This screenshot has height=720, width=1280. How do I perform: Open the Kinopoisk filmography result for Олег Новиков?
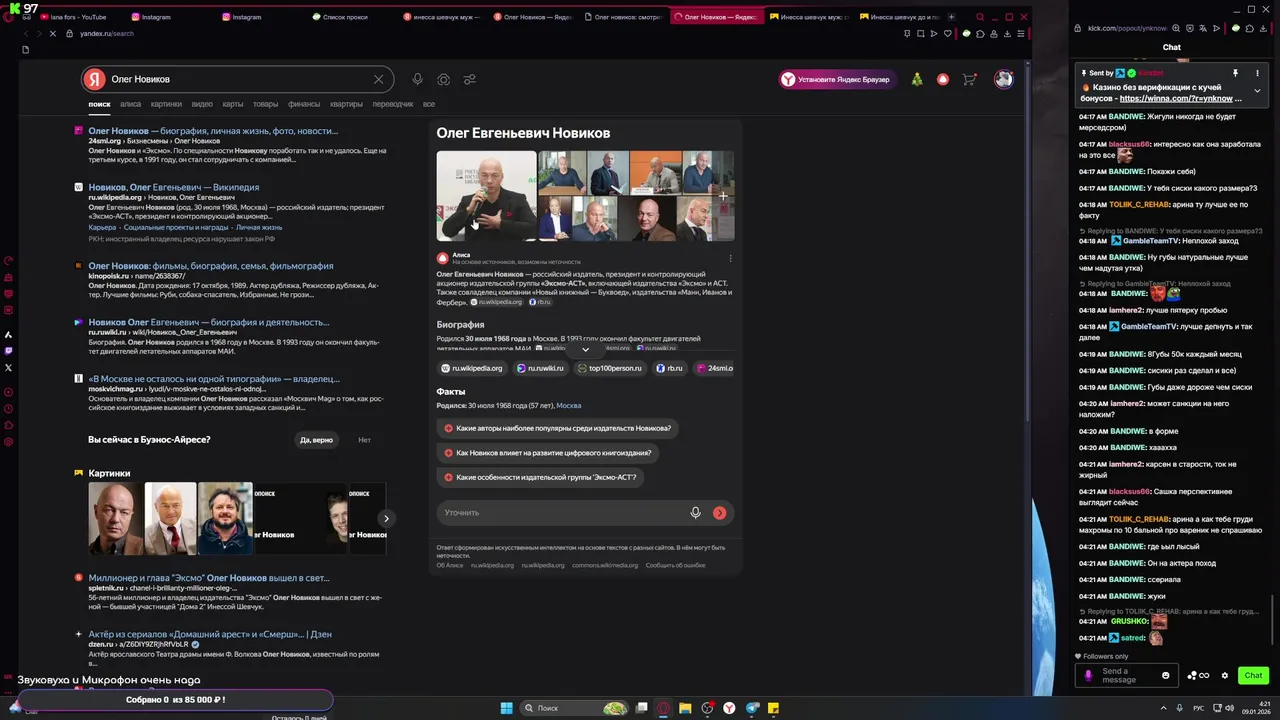[x=211, y=266]
